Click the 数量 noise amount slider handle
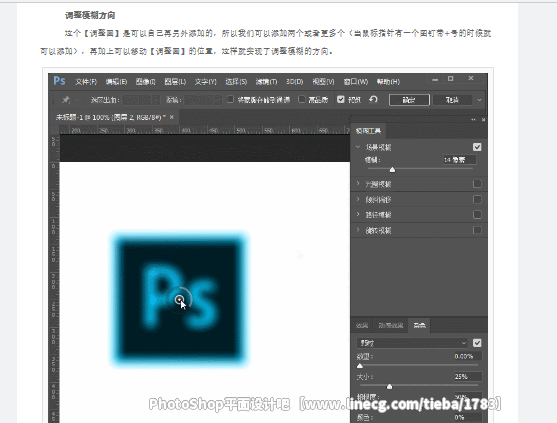This screenshot has height=423, width=557. 360,366
